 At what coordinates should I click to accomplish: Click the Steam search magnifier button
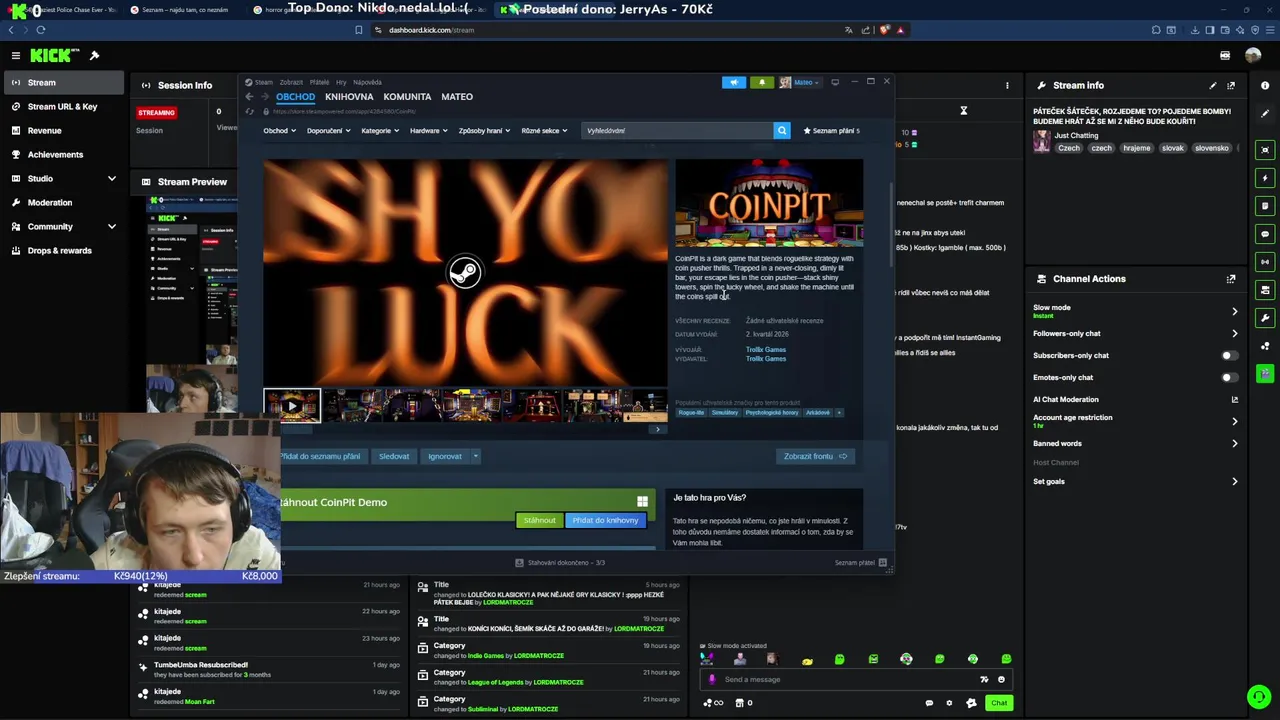click(x=782, y=131)
